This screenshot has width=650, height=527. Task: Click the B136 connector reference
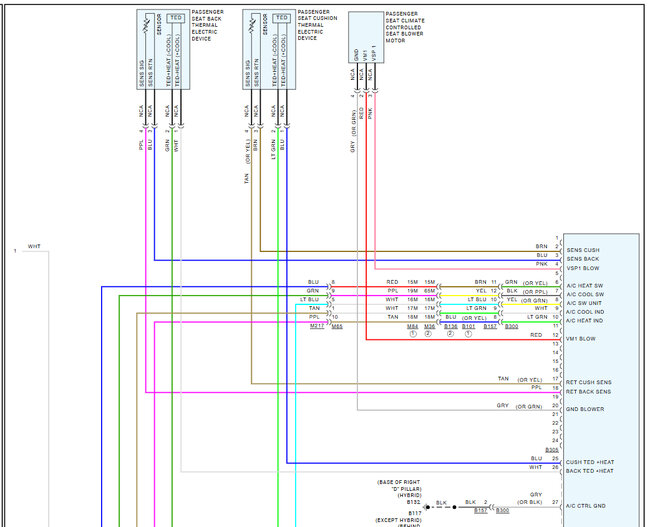(451, 326)
